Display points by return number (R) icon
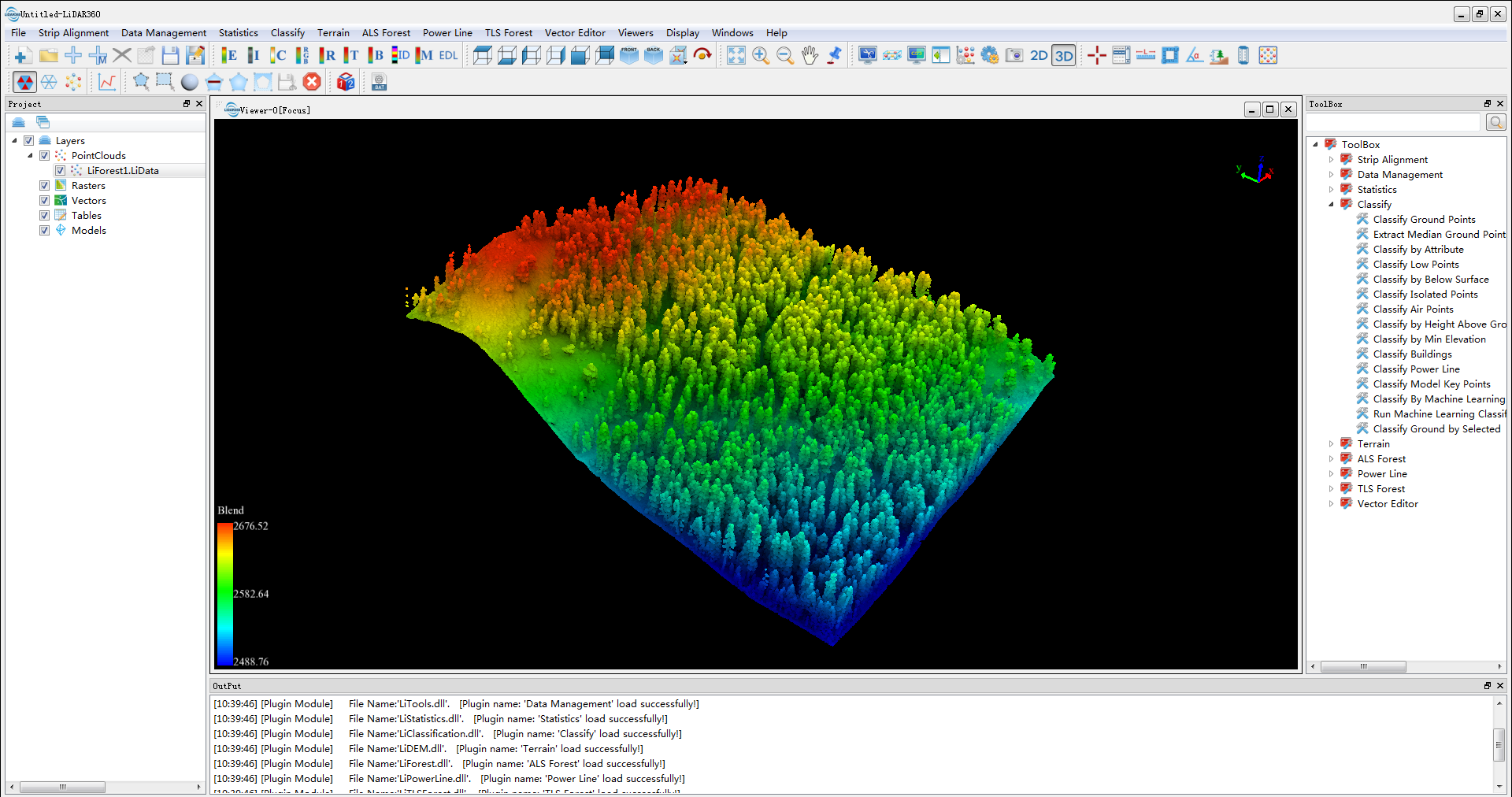The height and width of the screenshot is (797, 1512). coord(327,55)
